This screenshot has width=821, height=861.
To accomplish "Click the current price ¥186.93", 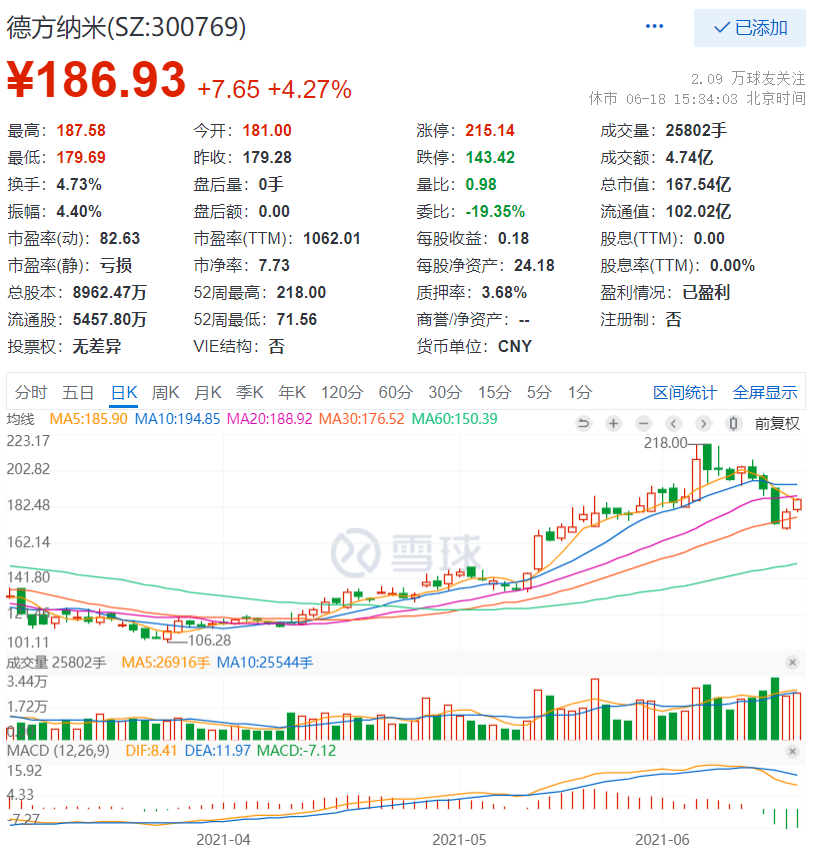I will click(97, 80).
